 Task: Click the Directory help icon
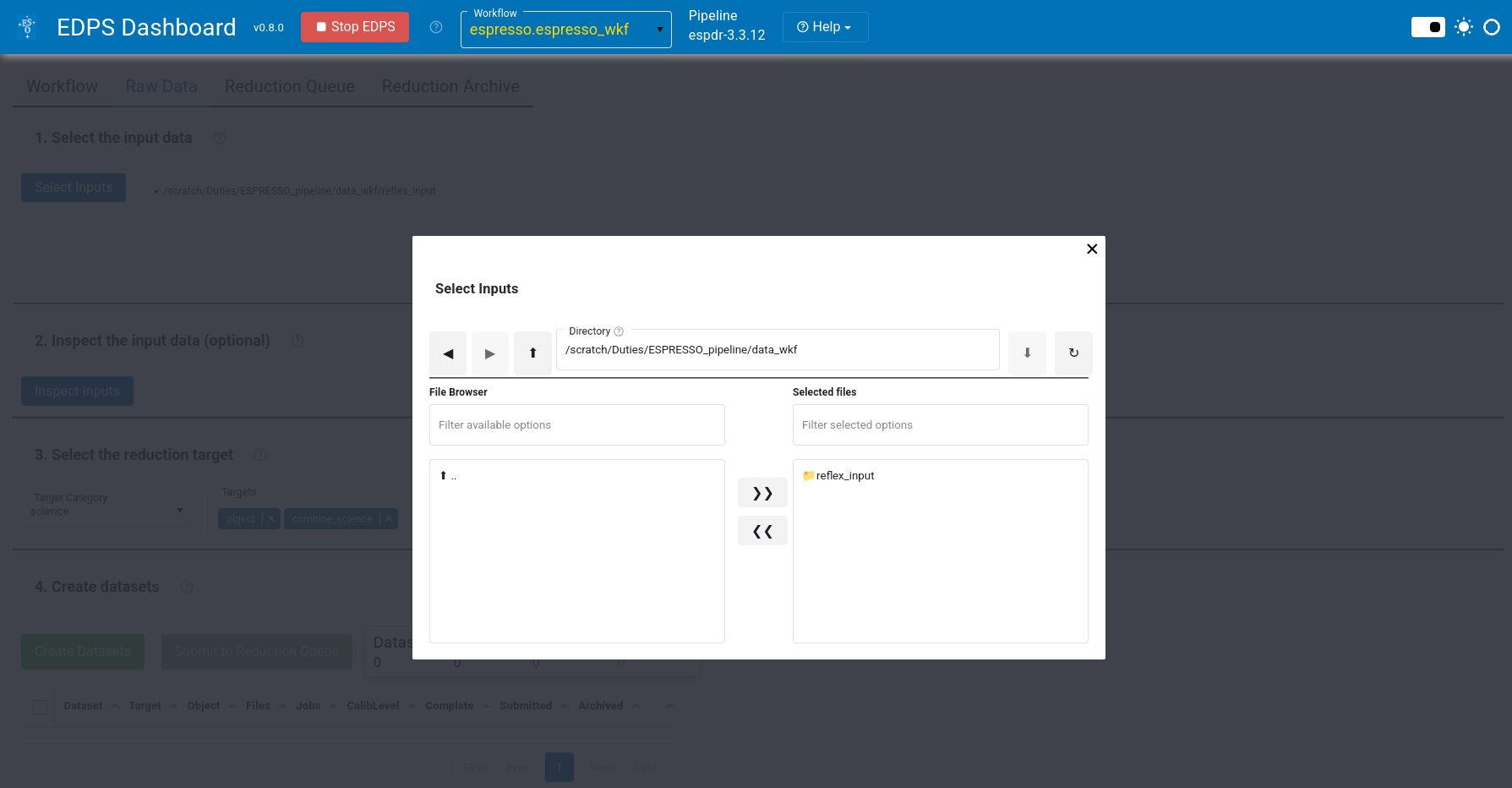pyautogui.click(x=619, y=331)
